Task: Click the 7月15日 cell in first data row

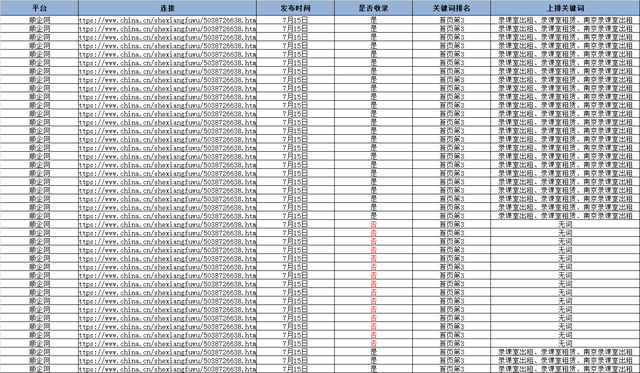Action: pyautogui.click(x=296, y=20)
